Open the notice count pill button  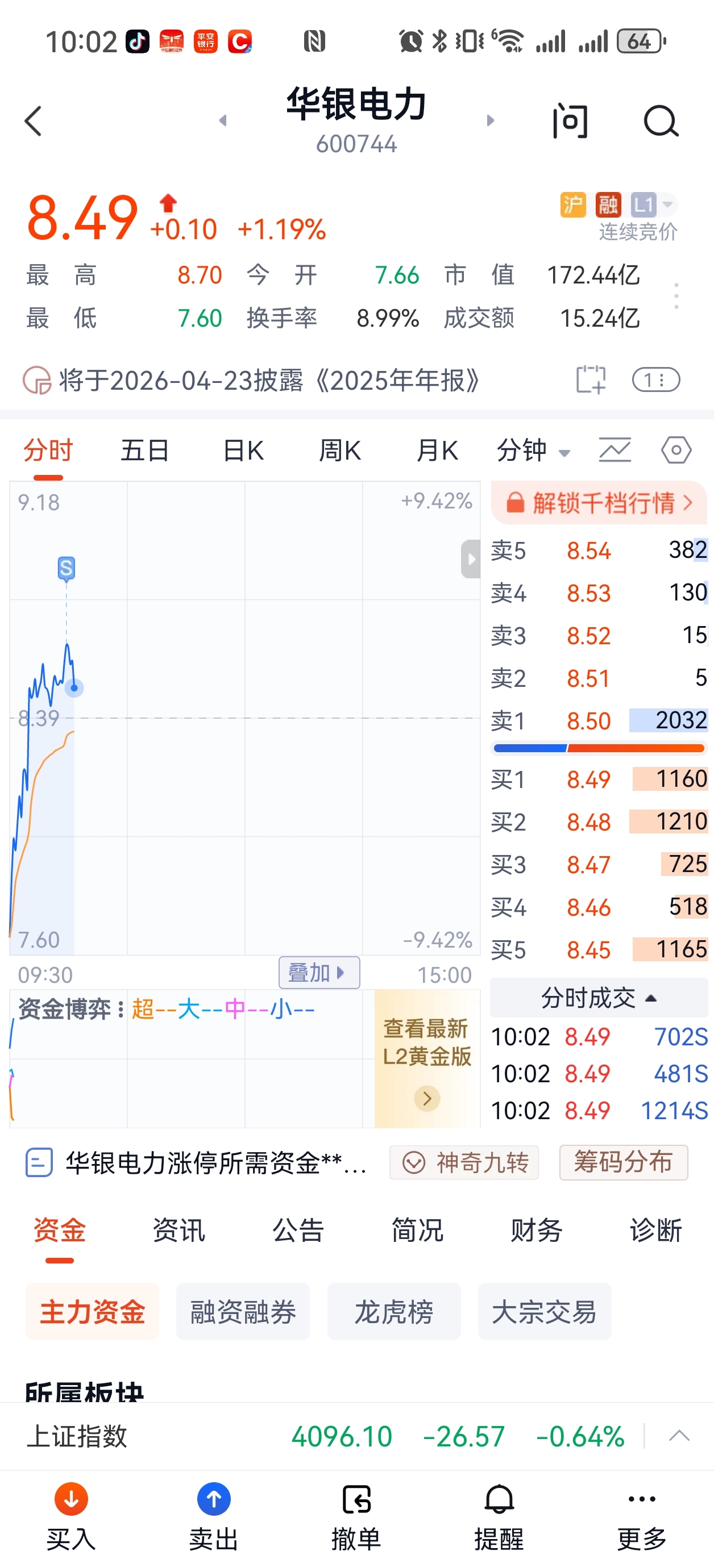656,380
